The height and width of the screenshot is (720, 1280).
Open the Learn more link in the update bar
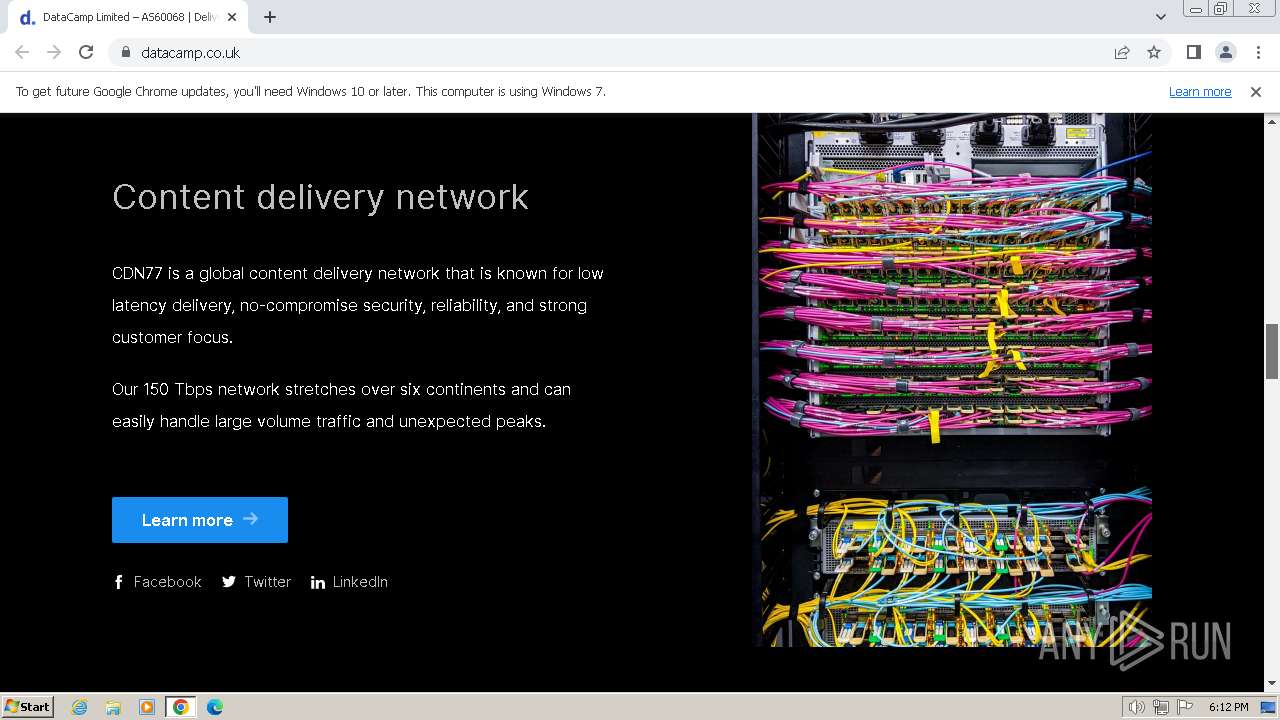coord(1200,92)
